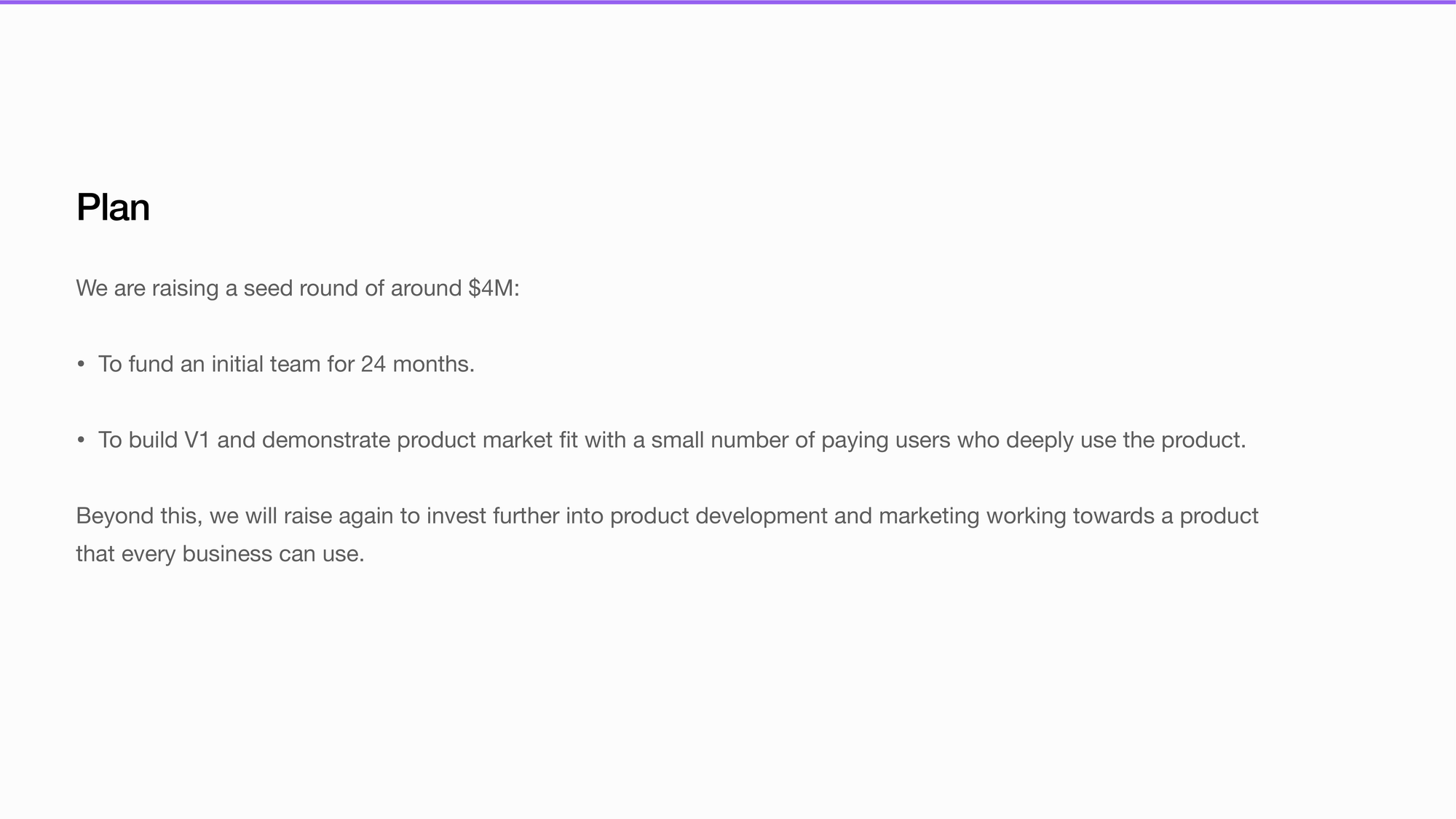The height and width of the screenshot is (819, 1456).
Task: Click the words "product market fit"
Action: 487,440
